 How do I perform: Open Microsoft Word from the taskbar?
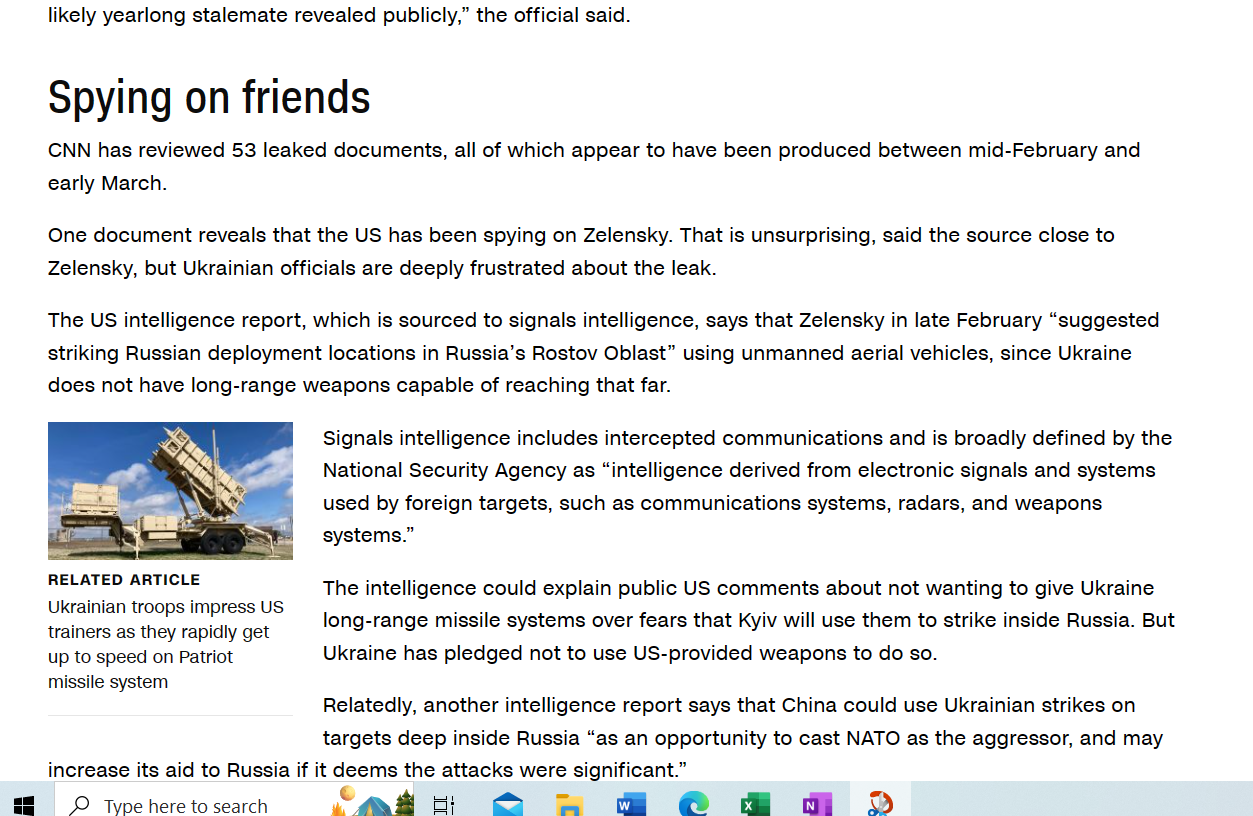coord(632,804)
